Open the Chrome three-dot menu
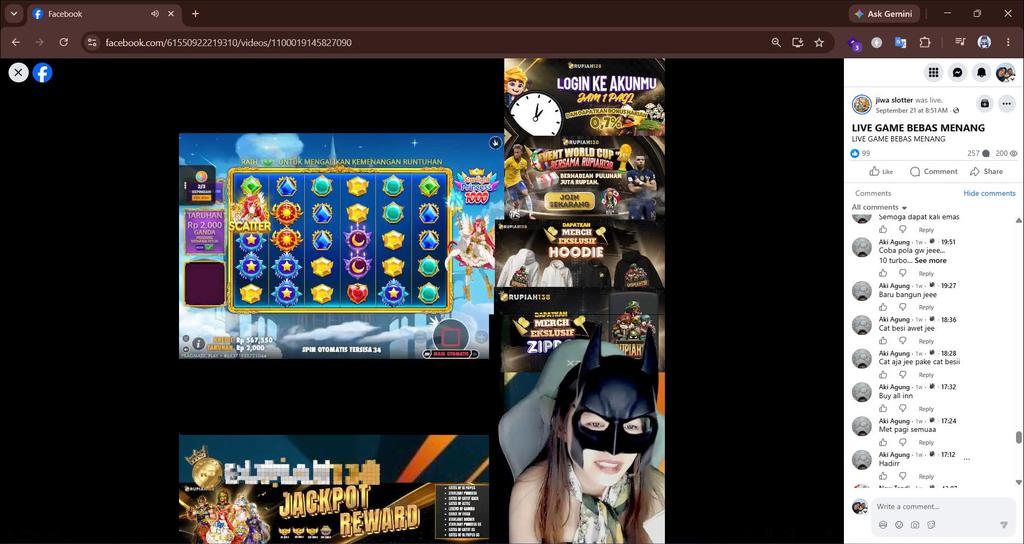Screen dimensions: 1024x544 [1008, 42]
